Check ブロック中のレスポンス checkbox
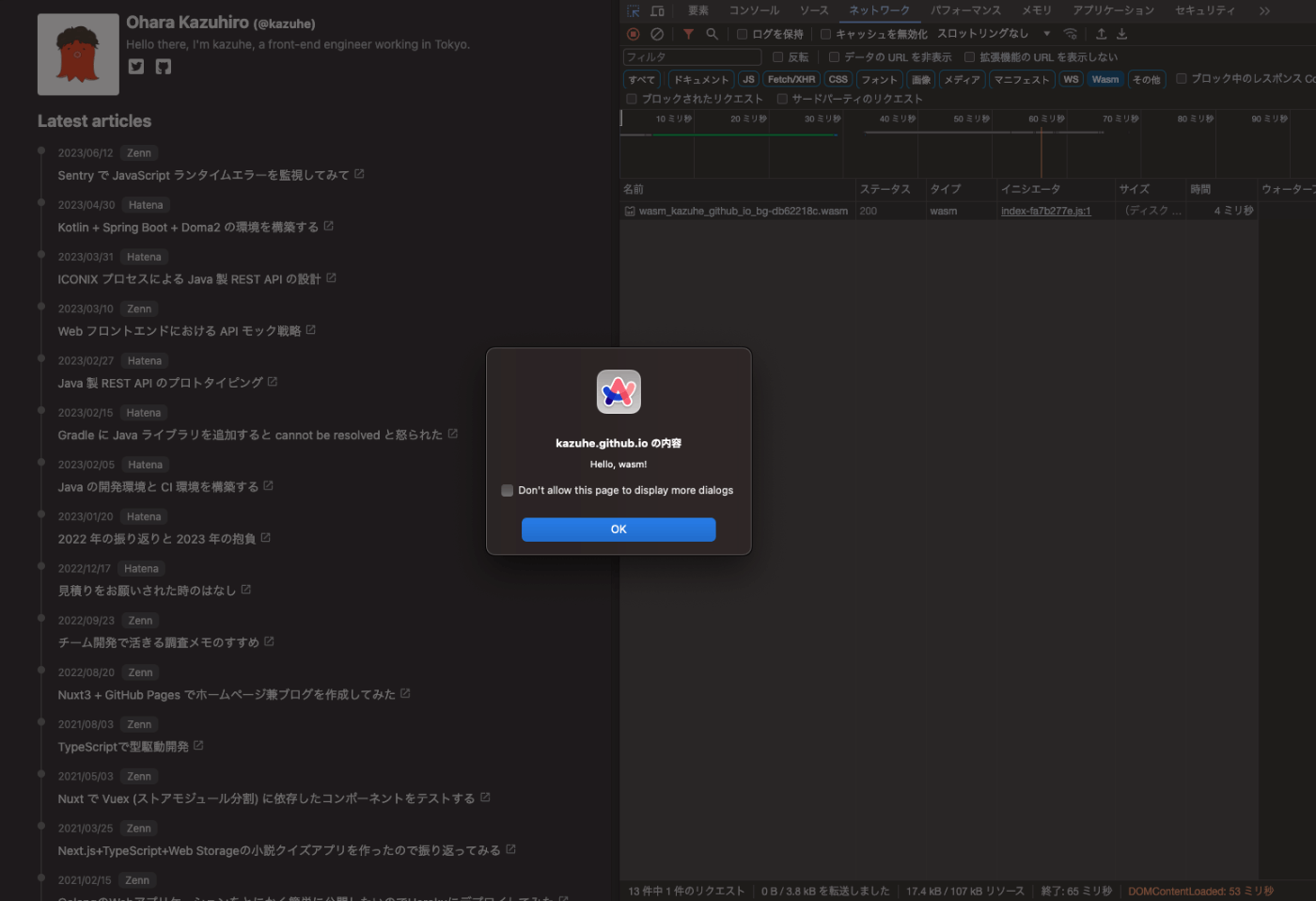 pyautogui.click(x=1182, y=79)
